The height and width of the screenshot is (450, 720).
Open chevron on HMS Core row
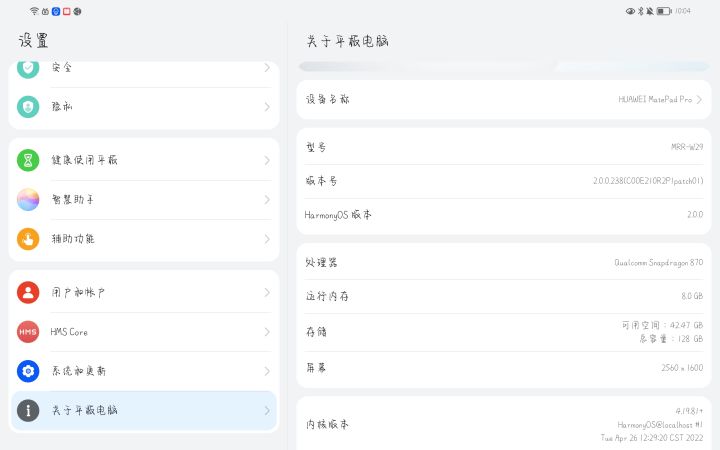[x=267, y=332]
